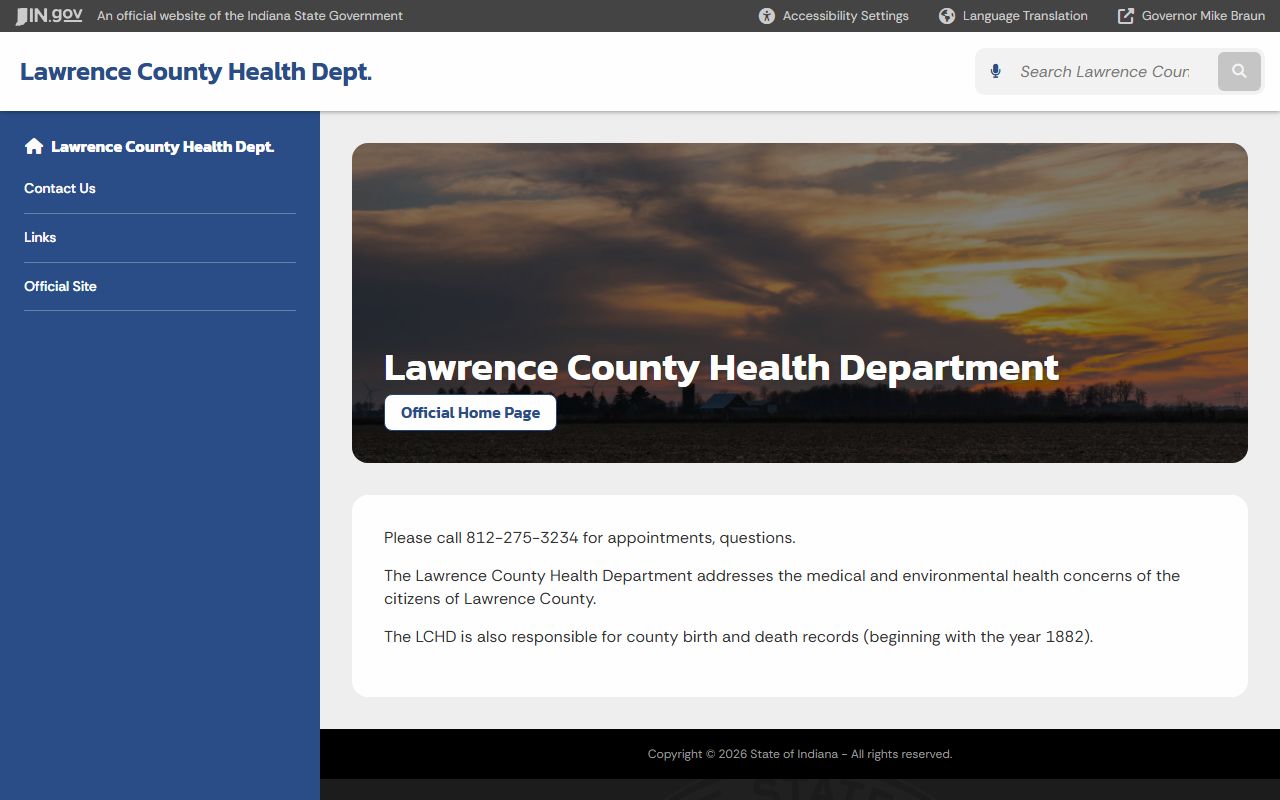The height and width of the screenshot is (800, 1280).
Task: Click the Lawrence County Health Department heading
Action: coord(721,367)
